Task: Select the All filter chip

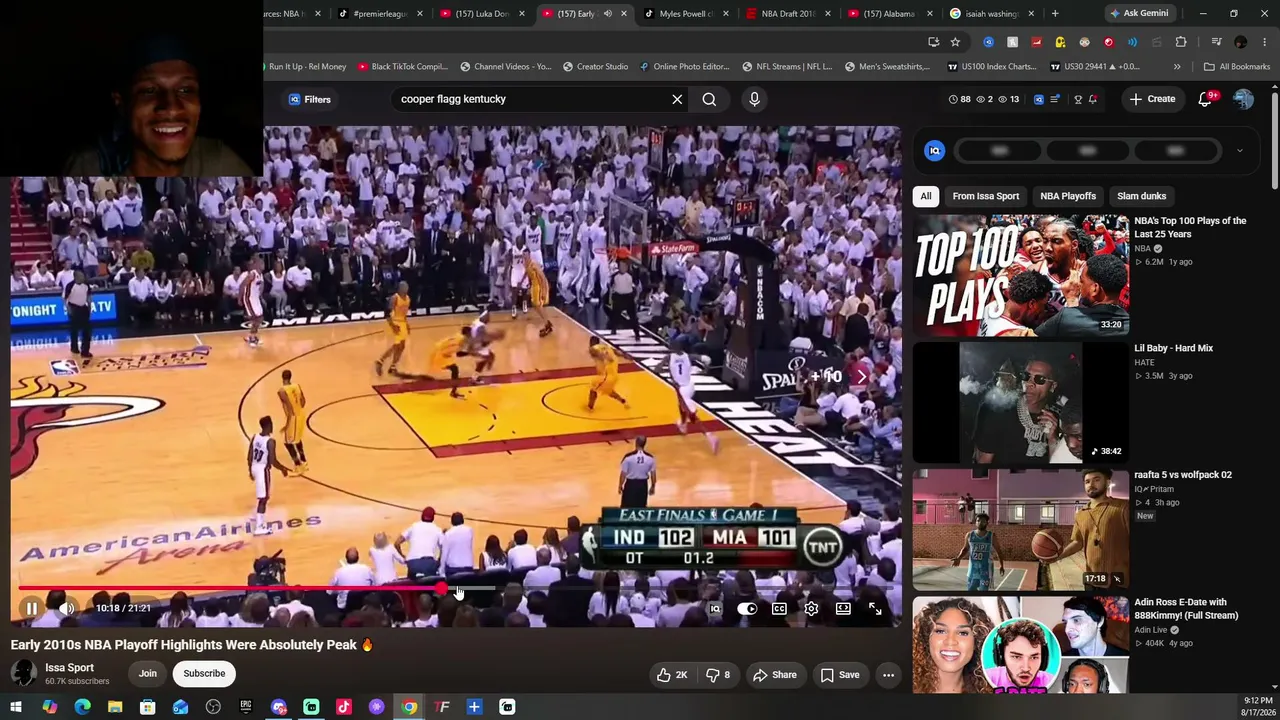Action: (x=926, y=196)
